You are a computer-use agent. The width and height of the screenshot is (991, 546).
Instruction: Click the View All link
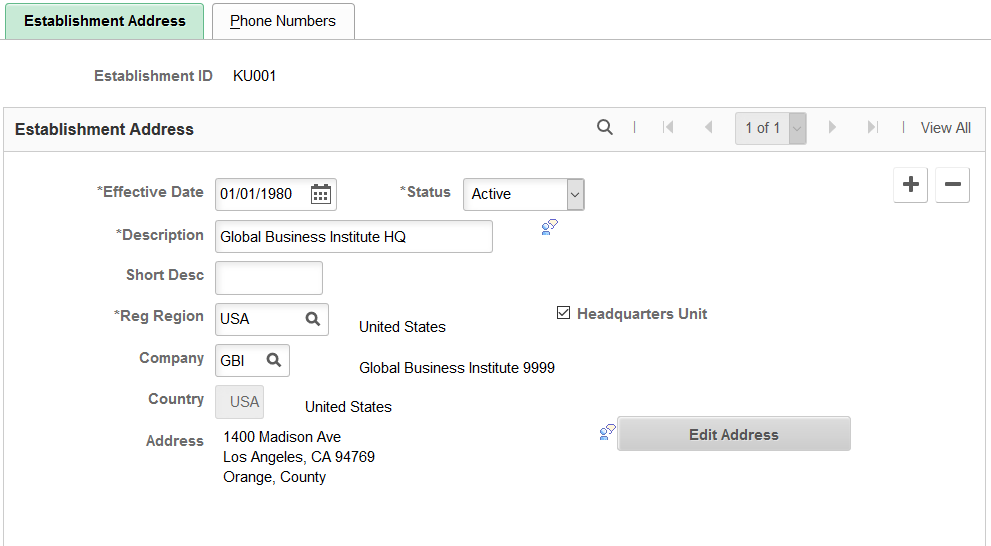[945, 128]
